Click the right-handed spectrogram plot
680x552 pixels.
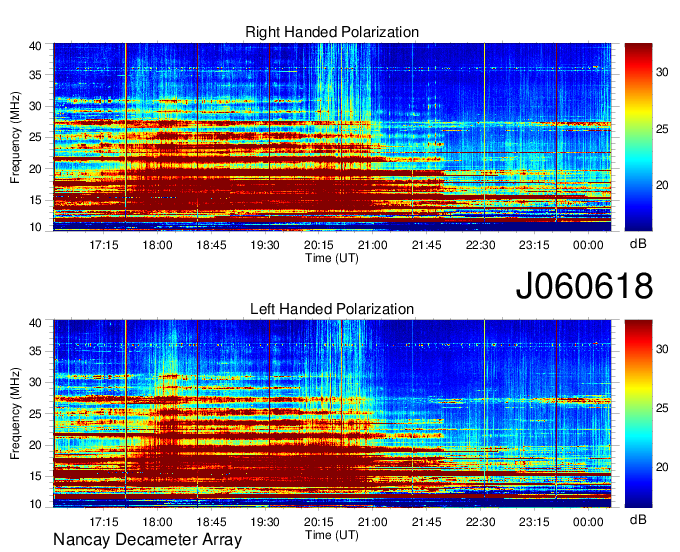pyautogui.click(x=332, y=137)
